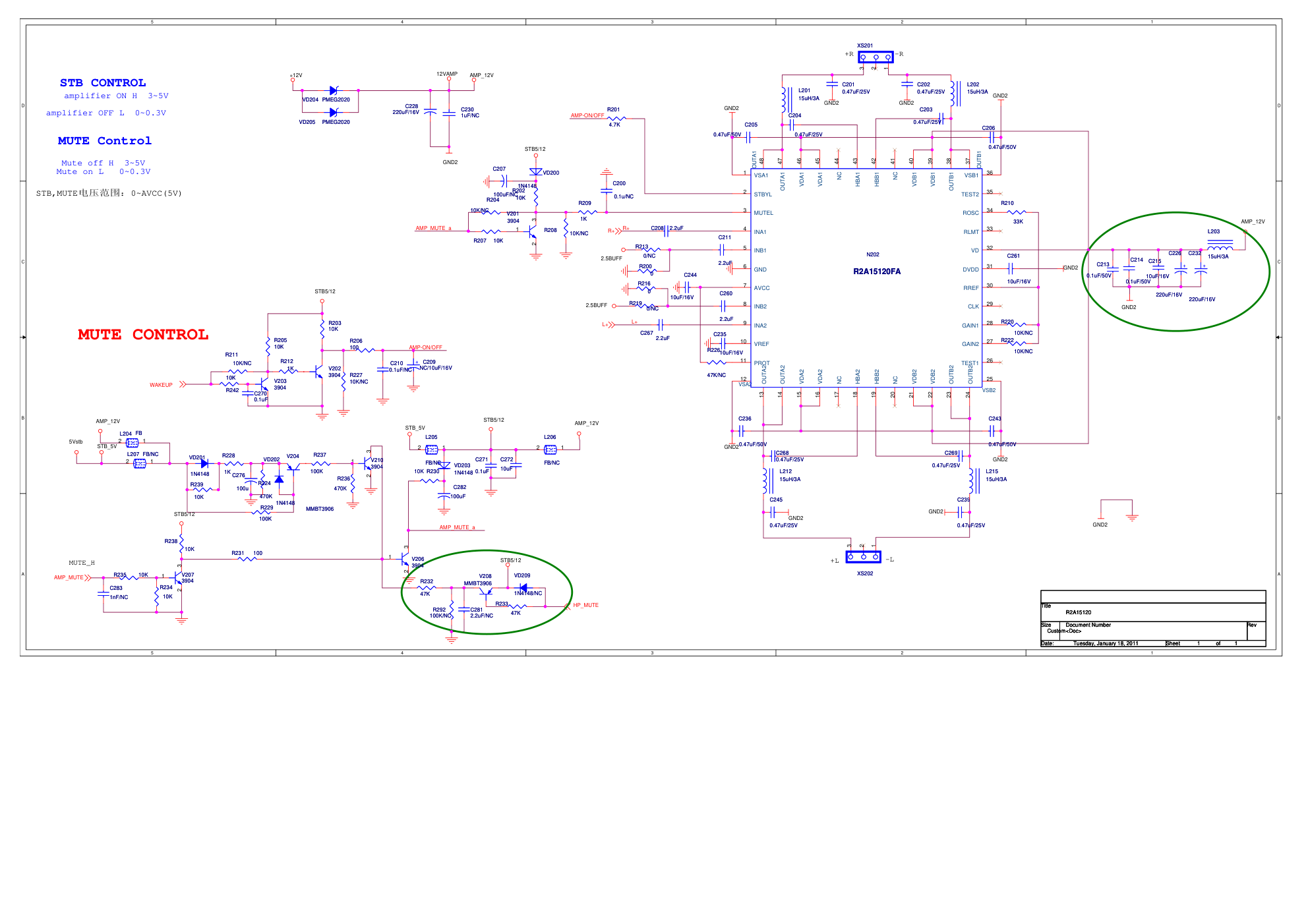Click the VD204 PMEG2020 diode symbol
The height and width of the screenshot is (924, 1308).
333,90
